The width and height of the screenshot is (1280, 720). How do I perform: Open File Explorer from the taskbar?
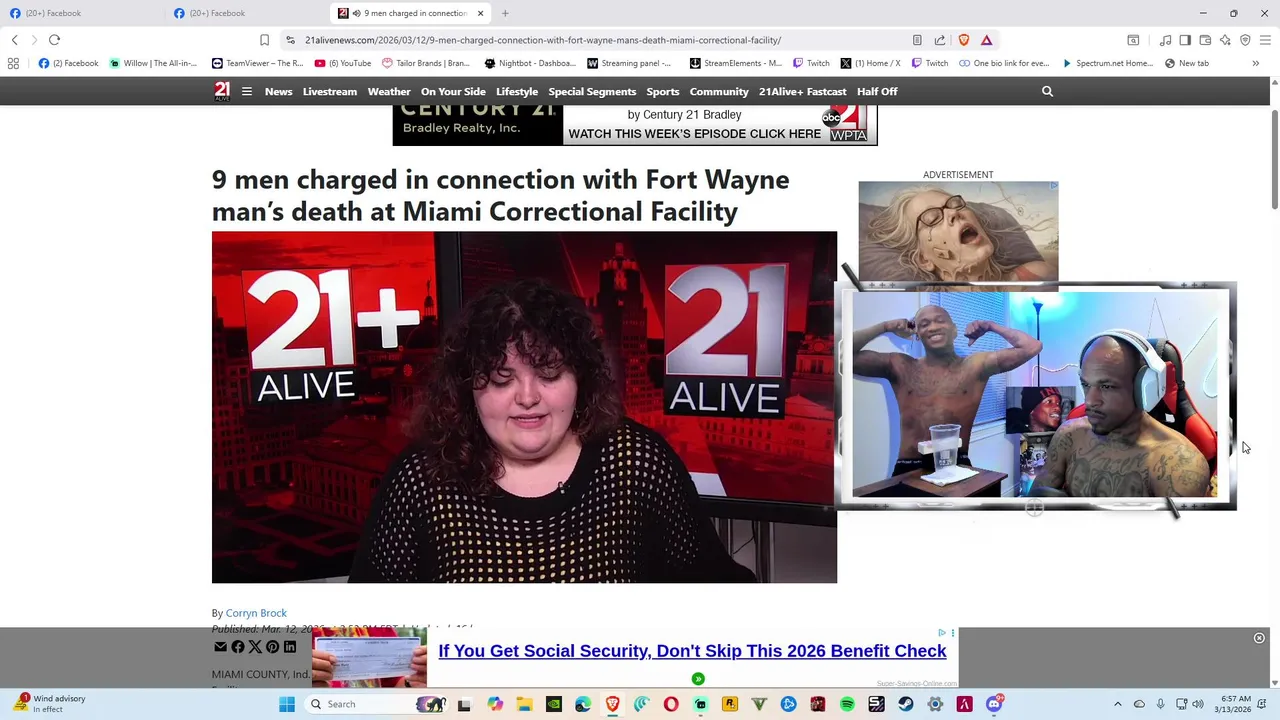(524, 704)
